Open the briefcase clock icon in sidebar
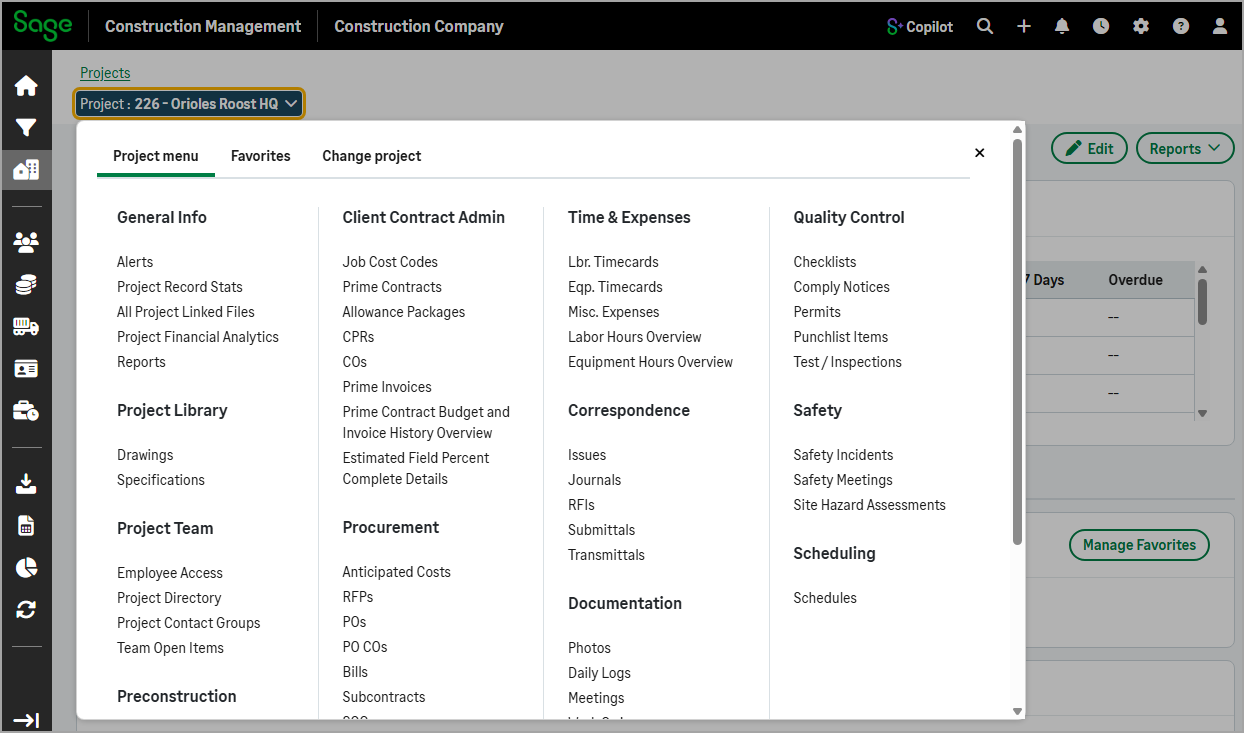 [26, 411]
